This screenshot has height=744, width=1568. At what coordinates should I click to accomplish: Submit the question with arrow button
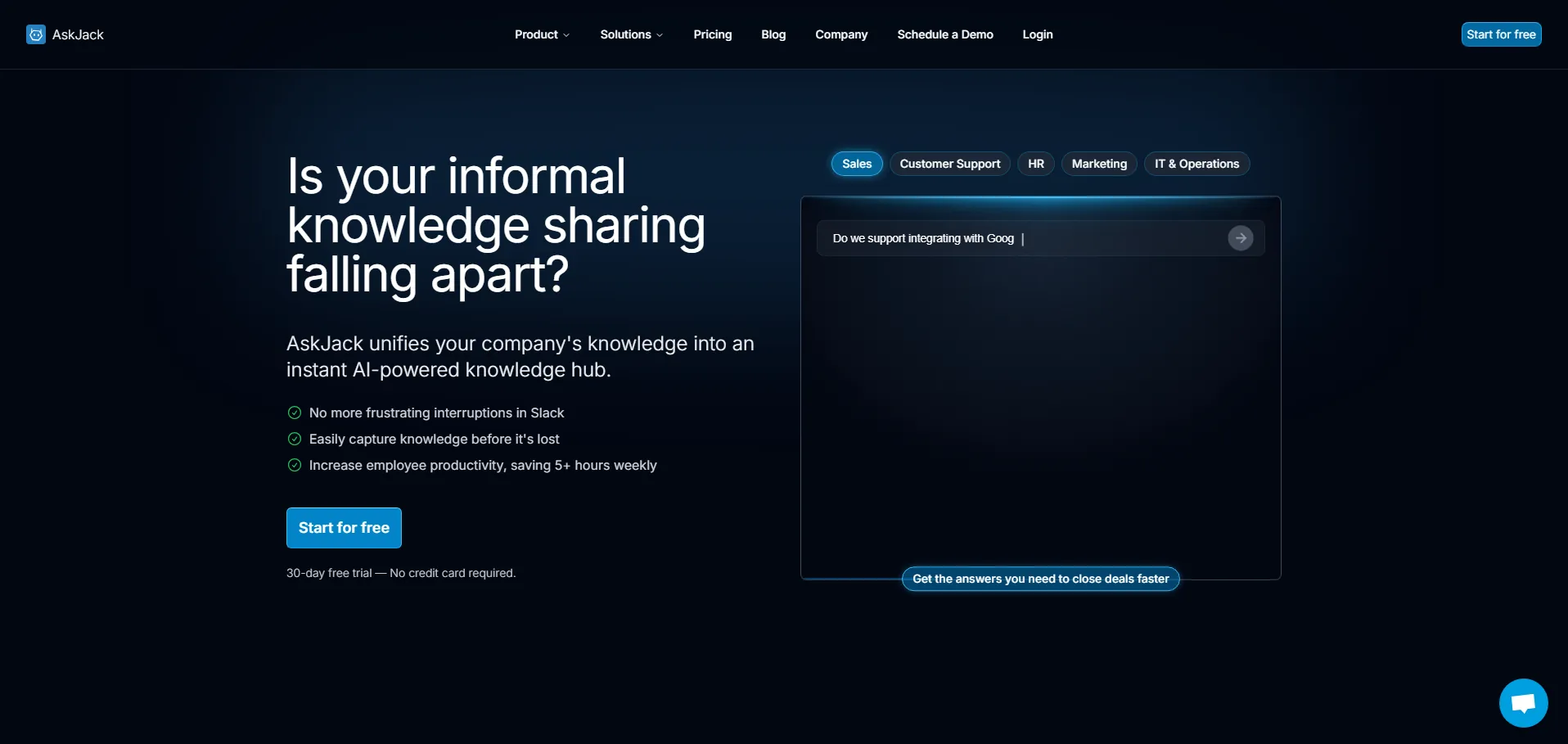click(x=1240, y=238)
